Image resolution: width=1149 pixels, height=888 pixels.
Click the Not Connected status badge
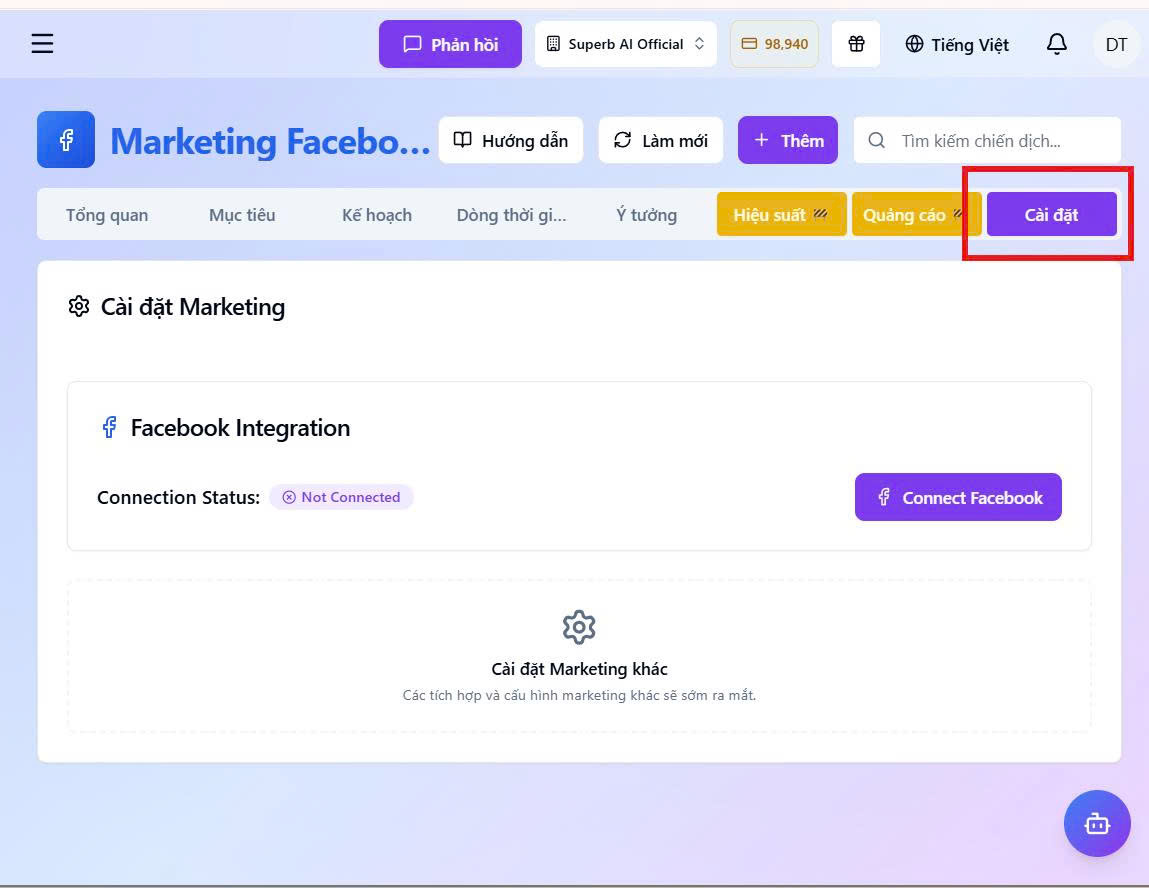(x=341, y=497)
